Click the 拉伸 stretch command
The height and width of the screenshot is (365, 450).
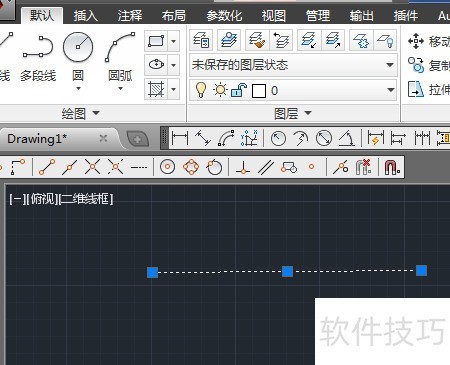(x=429, y=89)
